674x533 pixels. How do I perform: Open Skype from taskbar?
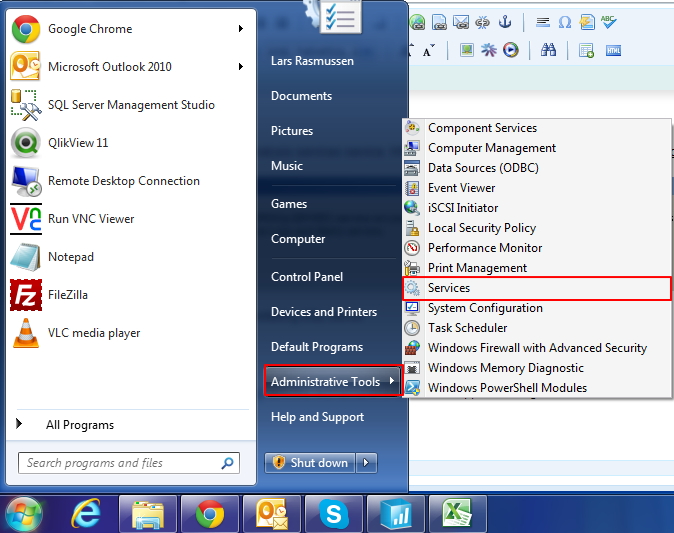point(334,514)
